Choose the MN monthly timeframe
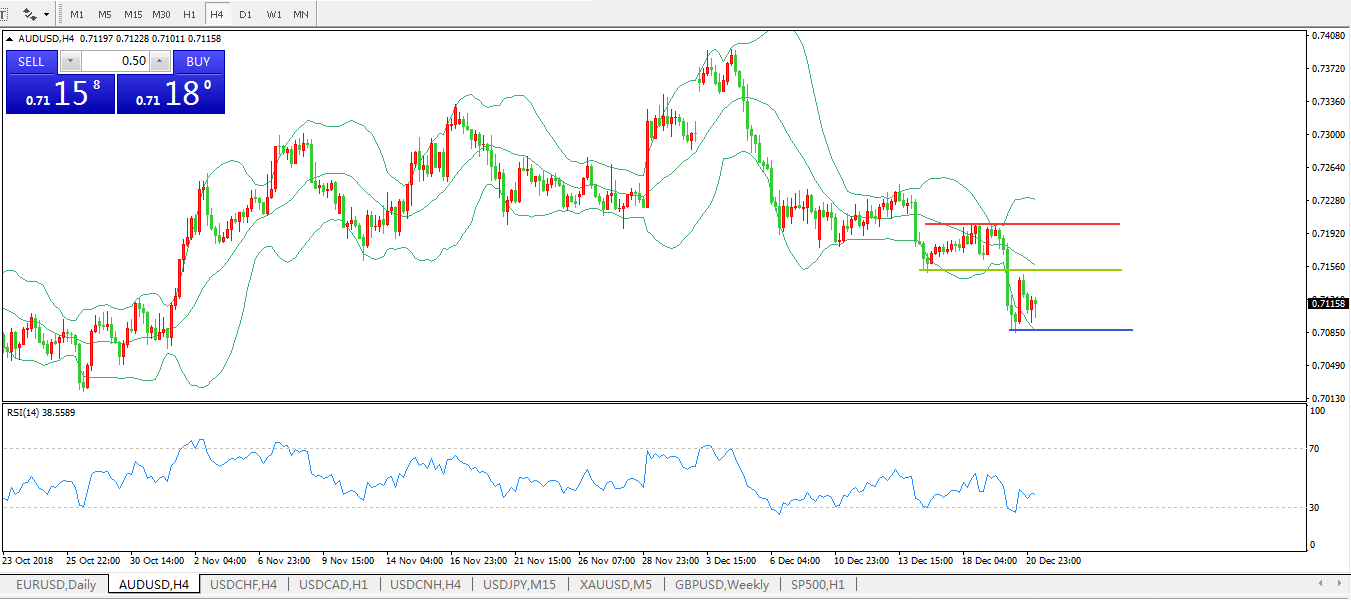1351x600 pixels. coord(301,15)
